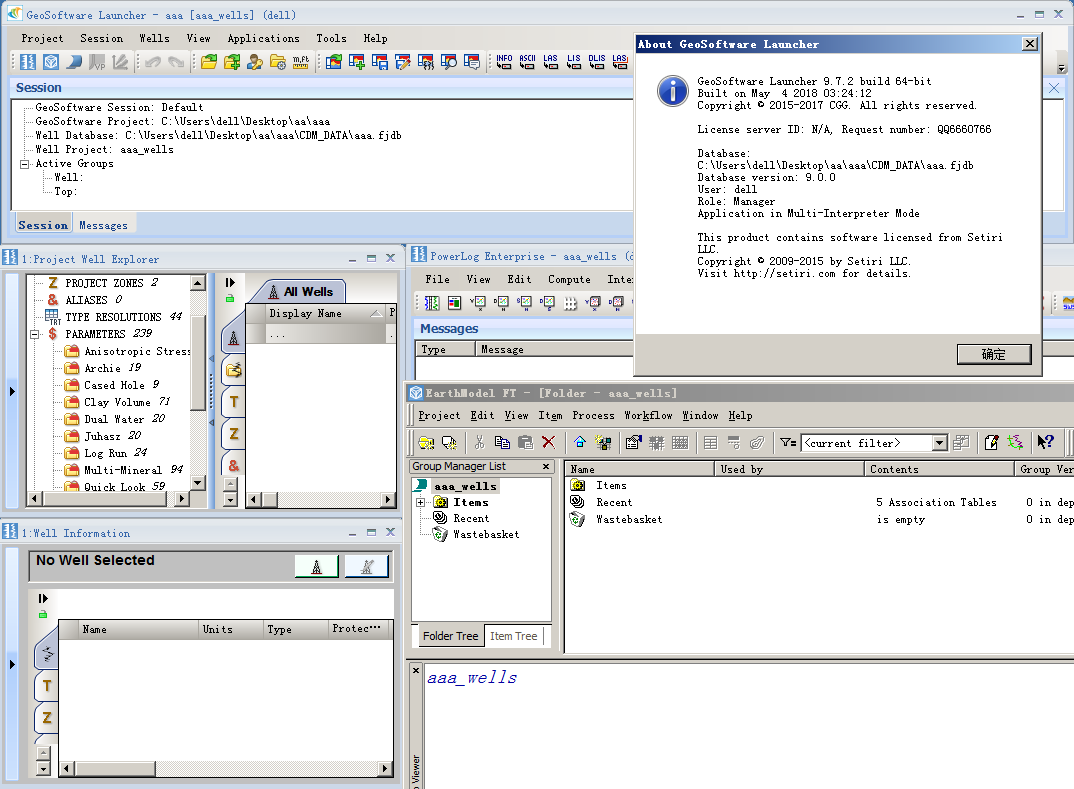Click Cut scissors in EarthModel toolbar

pos(479,442)
